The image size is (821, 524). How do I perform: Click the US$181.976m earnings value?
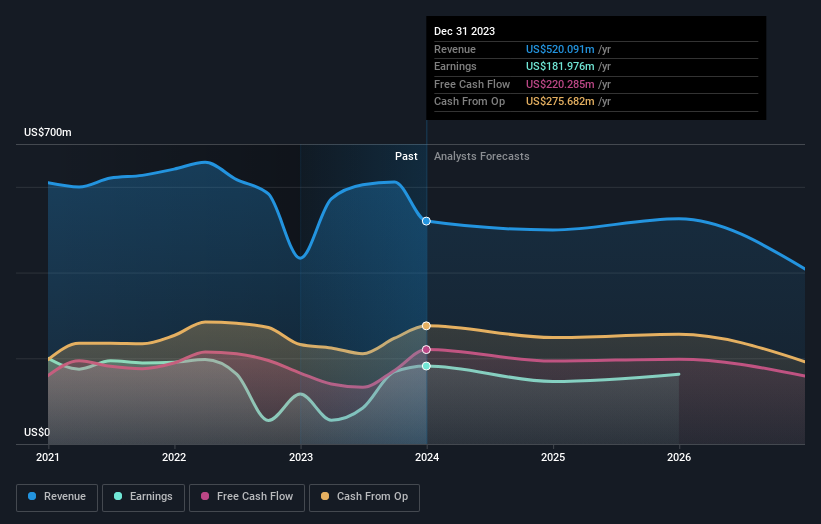tap(560, 66)
